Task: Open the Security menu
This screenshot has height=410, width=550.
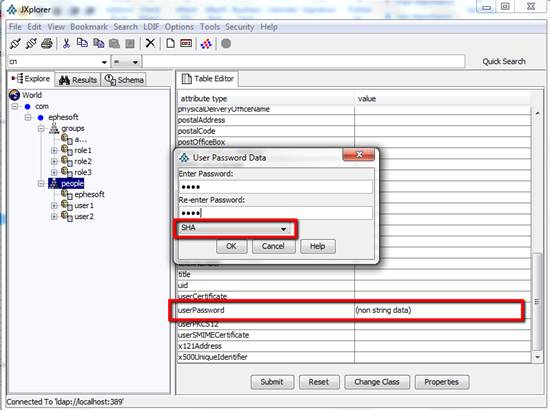Action: 240,27
